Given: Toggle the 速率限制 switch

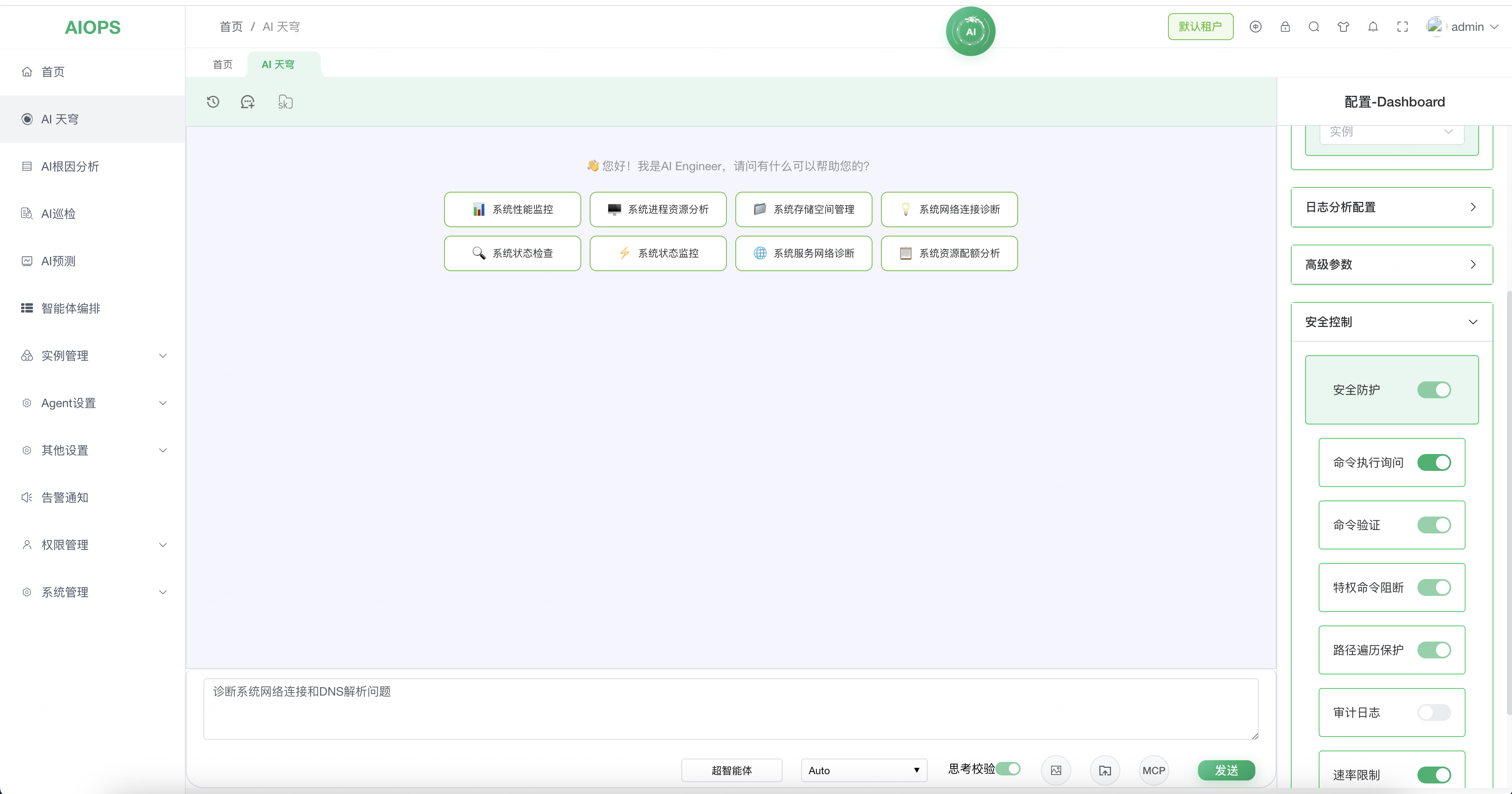Looking at the screenshot, I should [1434, 775].
